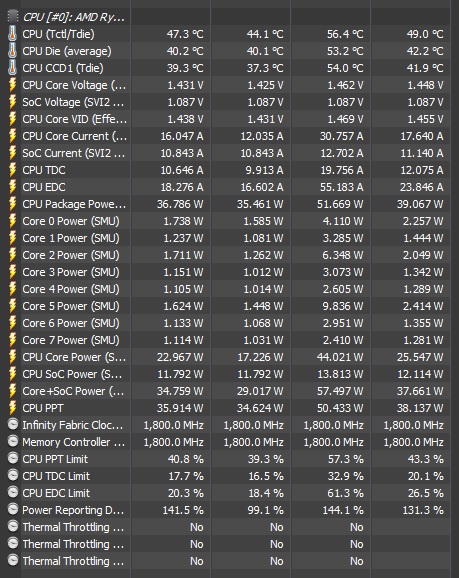Click thermometer icon beside CPU (Tctl/Tdie)
Screen dimensions: 459x578
tap(13, 34)
